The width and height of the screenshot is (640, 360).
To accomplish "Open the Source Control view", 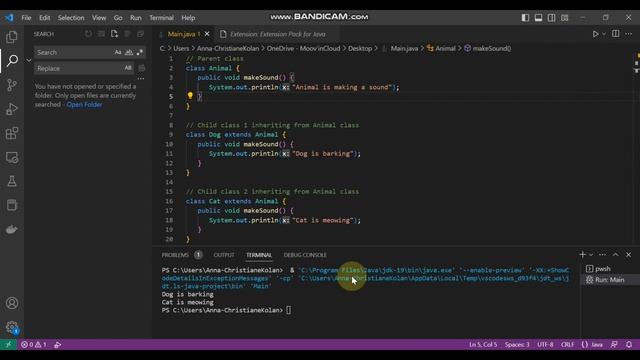I will pyautogui.click(x=12, y=85).
